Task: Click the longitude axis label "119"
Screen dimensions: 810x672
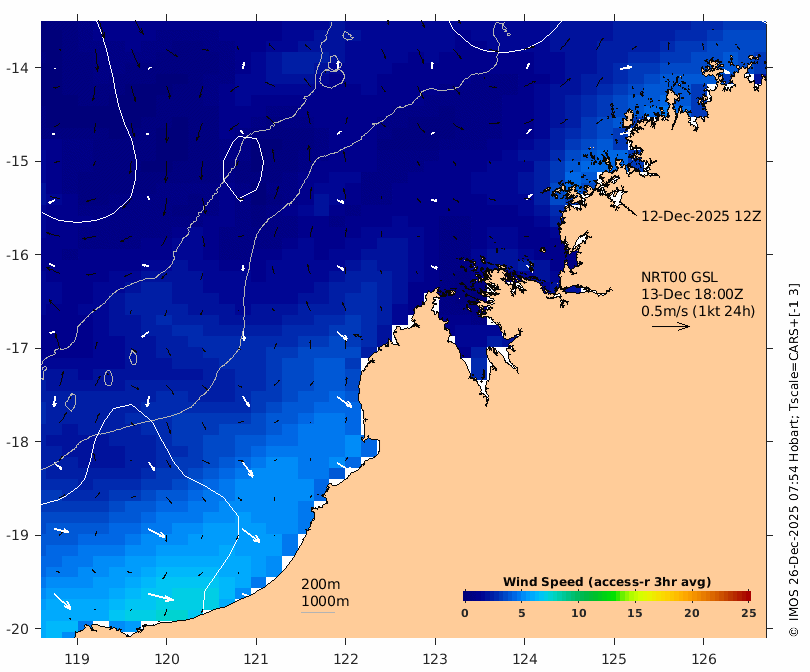Action: (77, 659)
